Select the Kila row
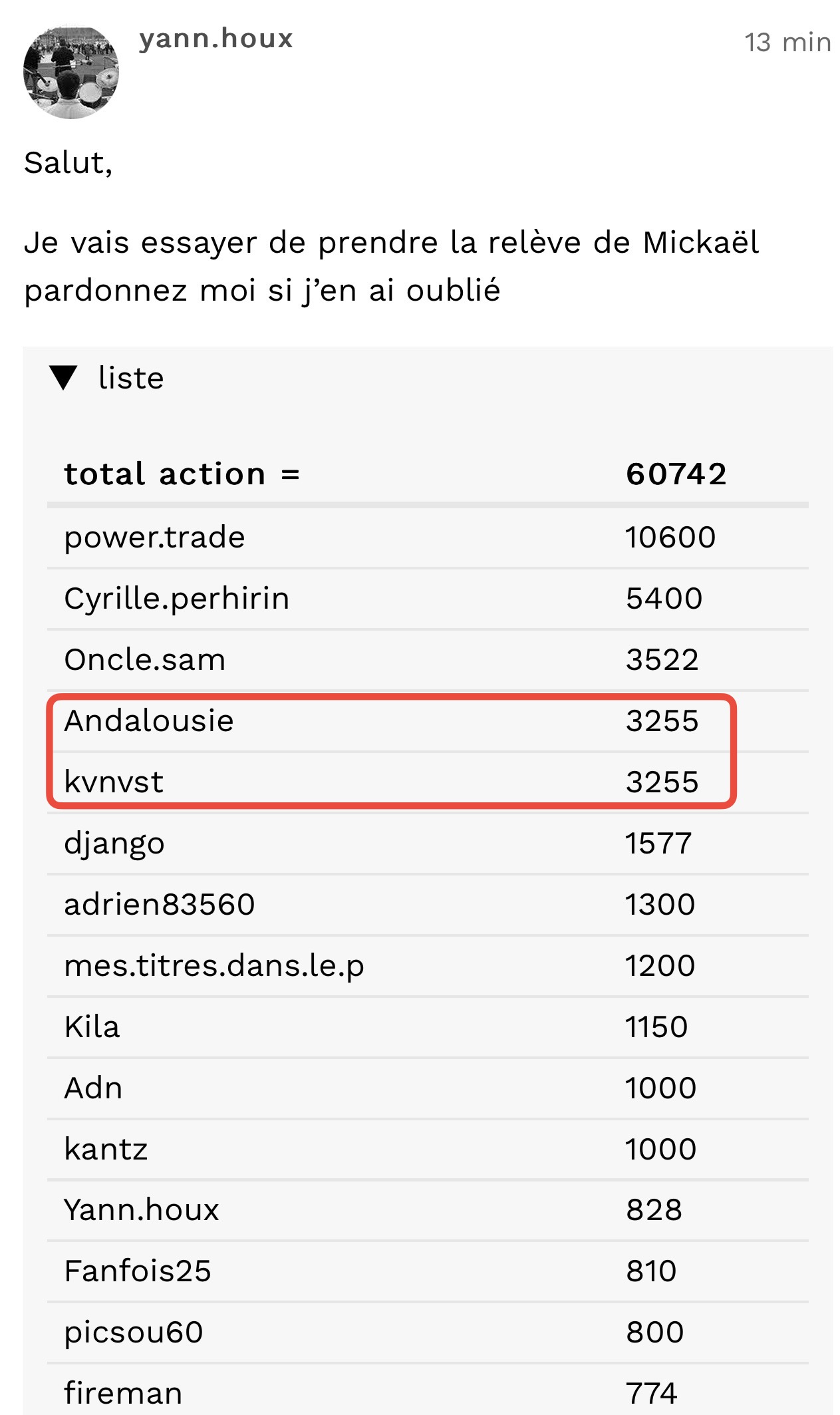This screenshot has height=1415, width=840. tap(428, 1027)
